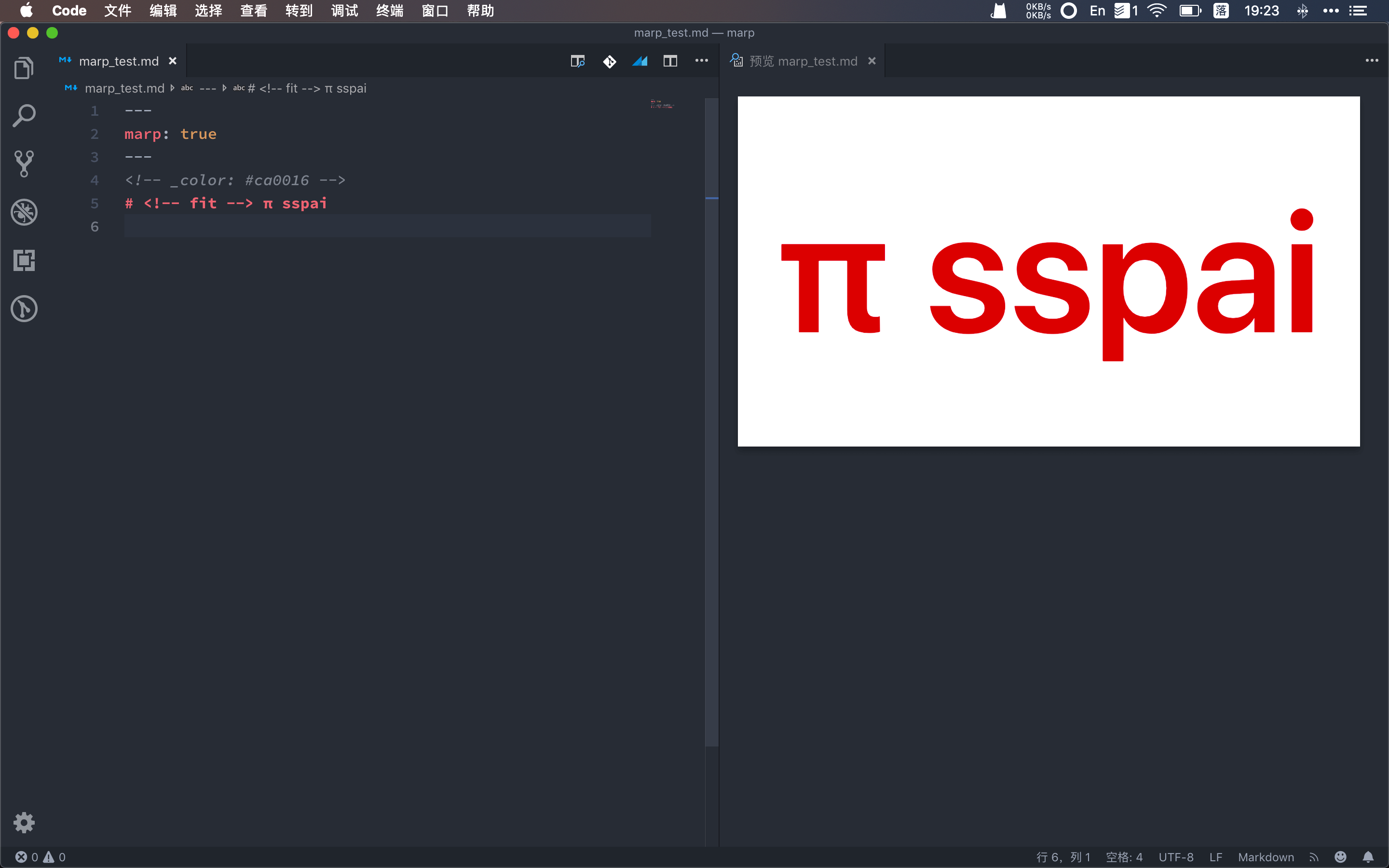Viewport: 1389px width, 868px height.
Task: Click the Markdown language mode button
Action: tap(1266, 857)
